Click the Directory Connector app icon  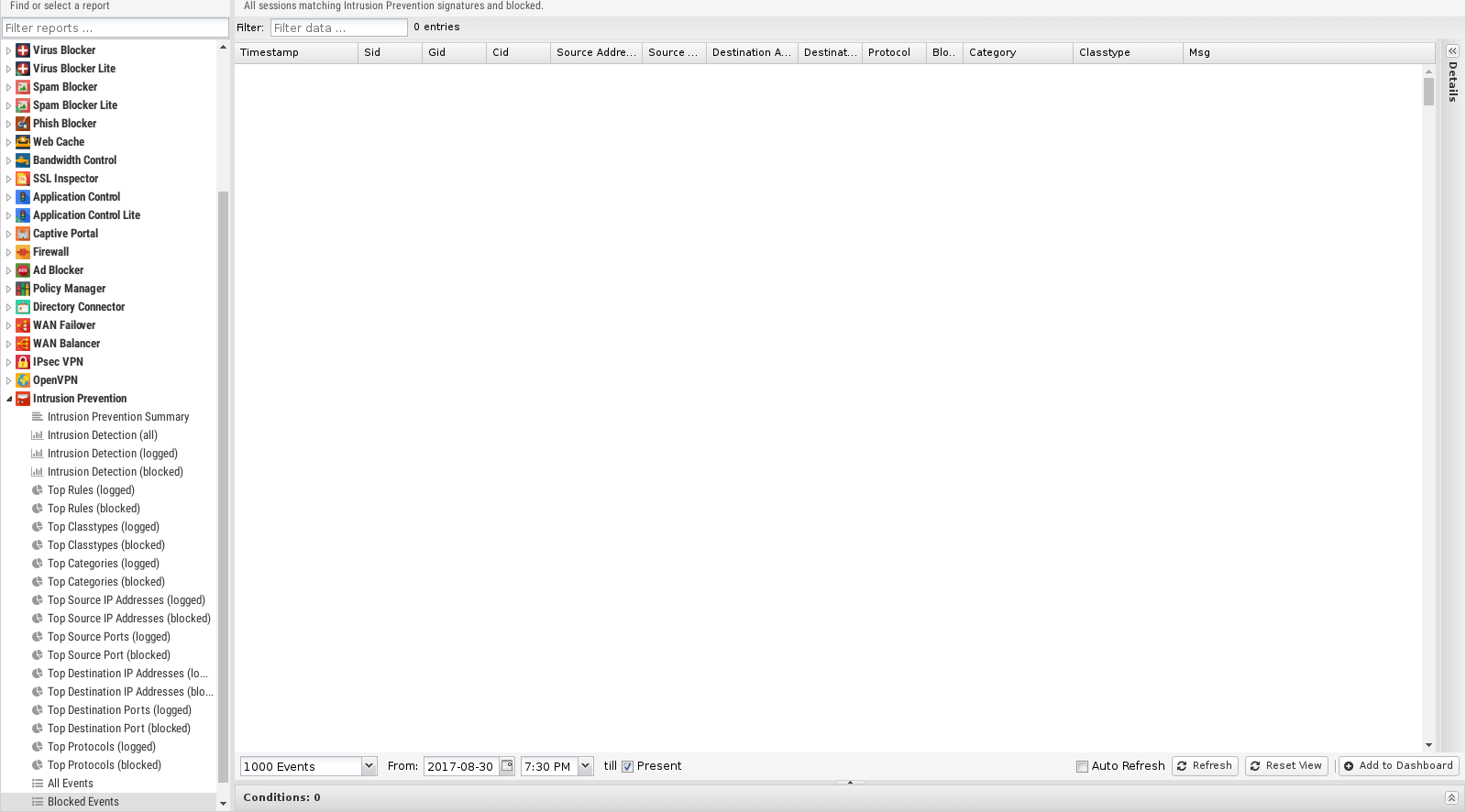pyautogui.click(x=23, y=307)
